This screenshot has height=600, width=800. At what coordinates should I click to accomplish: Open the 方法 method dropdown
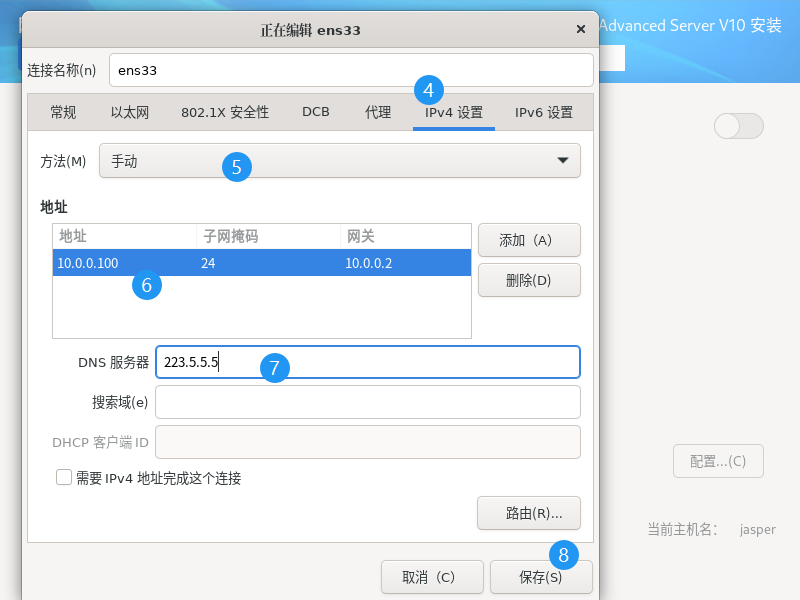(x=339, y=161)
